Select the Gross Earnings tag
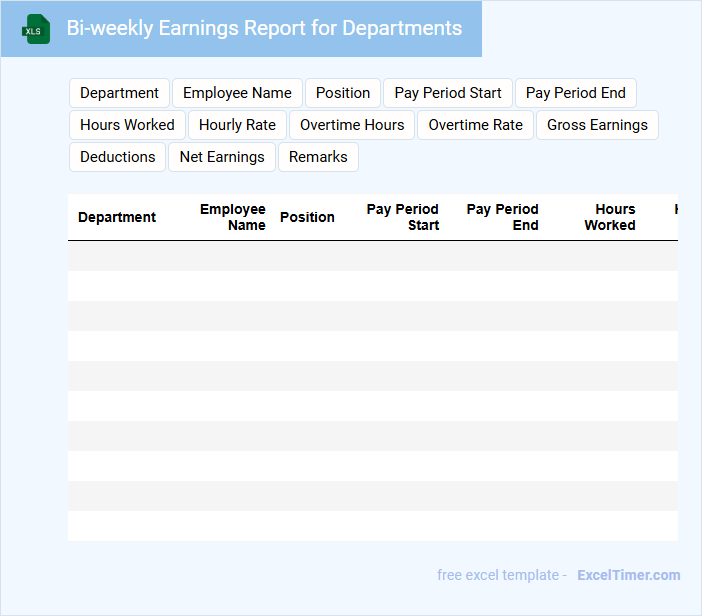This screenshot has width=702, height=616. coord(597,125)
